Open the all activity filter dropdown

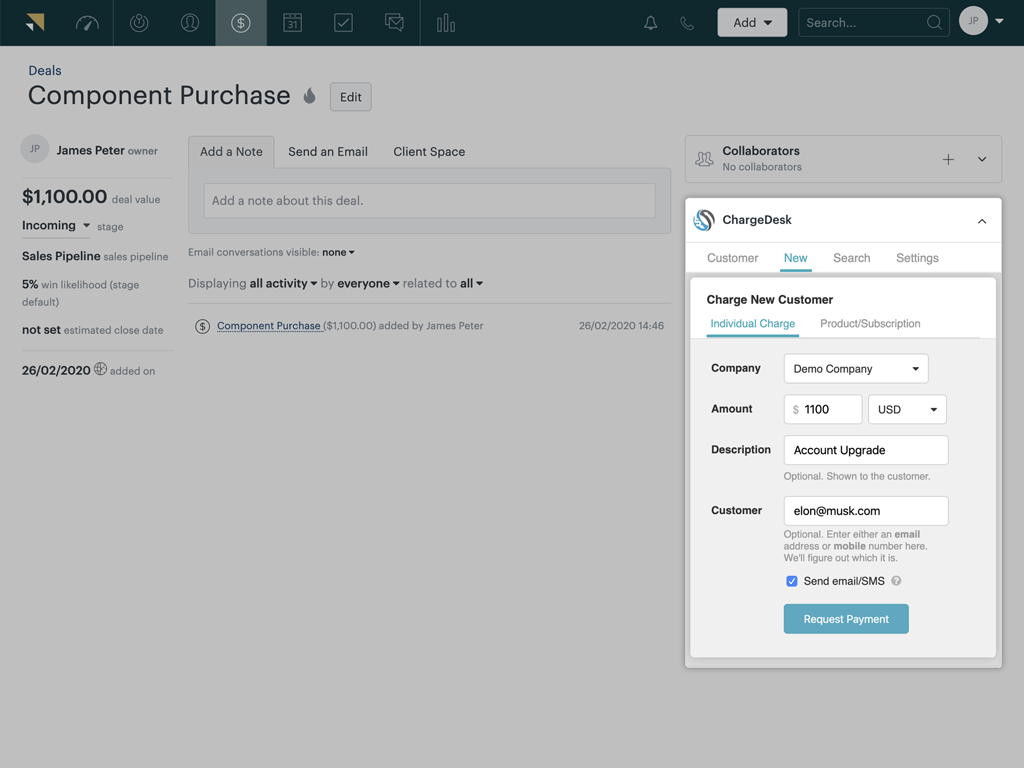(x=283, y=283)
